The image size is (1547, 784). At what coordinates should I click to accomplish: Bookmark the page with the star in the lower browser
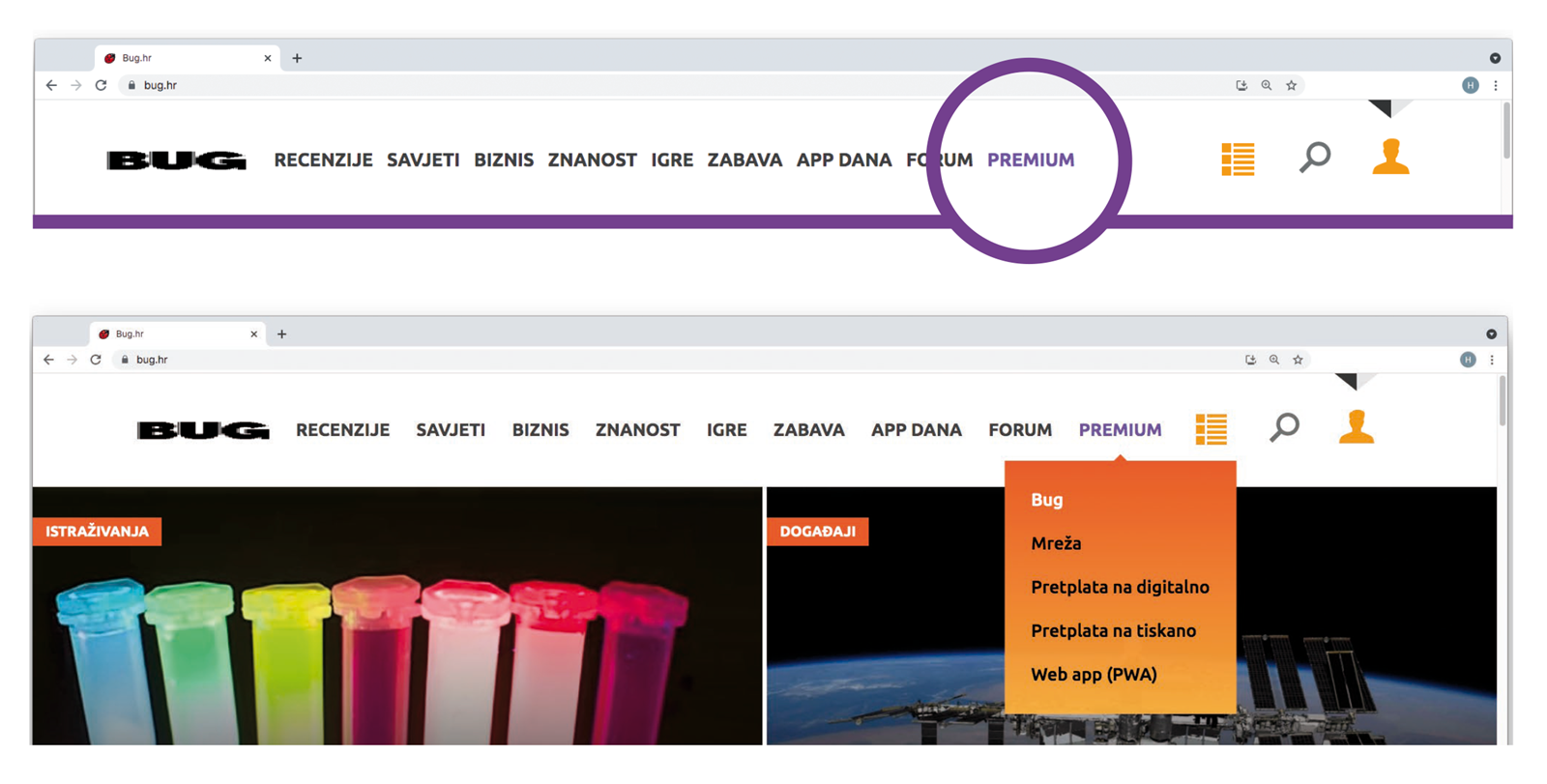point(1299,360)
